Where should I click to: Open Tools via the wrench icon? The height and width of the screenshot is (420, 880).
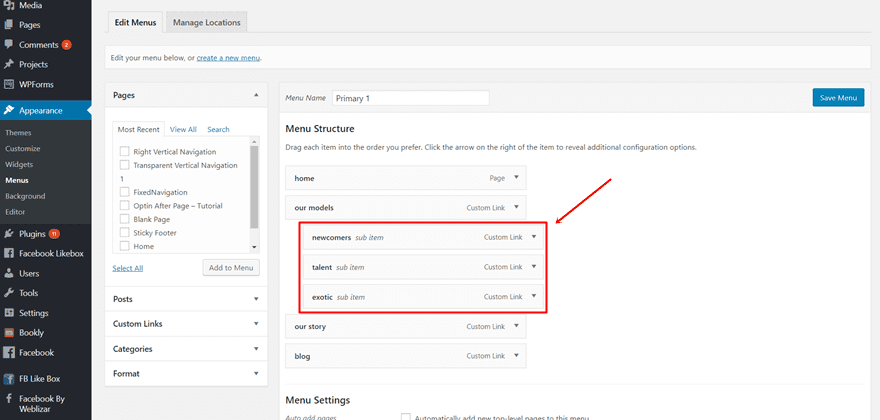pyautogui.click(x=9, y=293)
